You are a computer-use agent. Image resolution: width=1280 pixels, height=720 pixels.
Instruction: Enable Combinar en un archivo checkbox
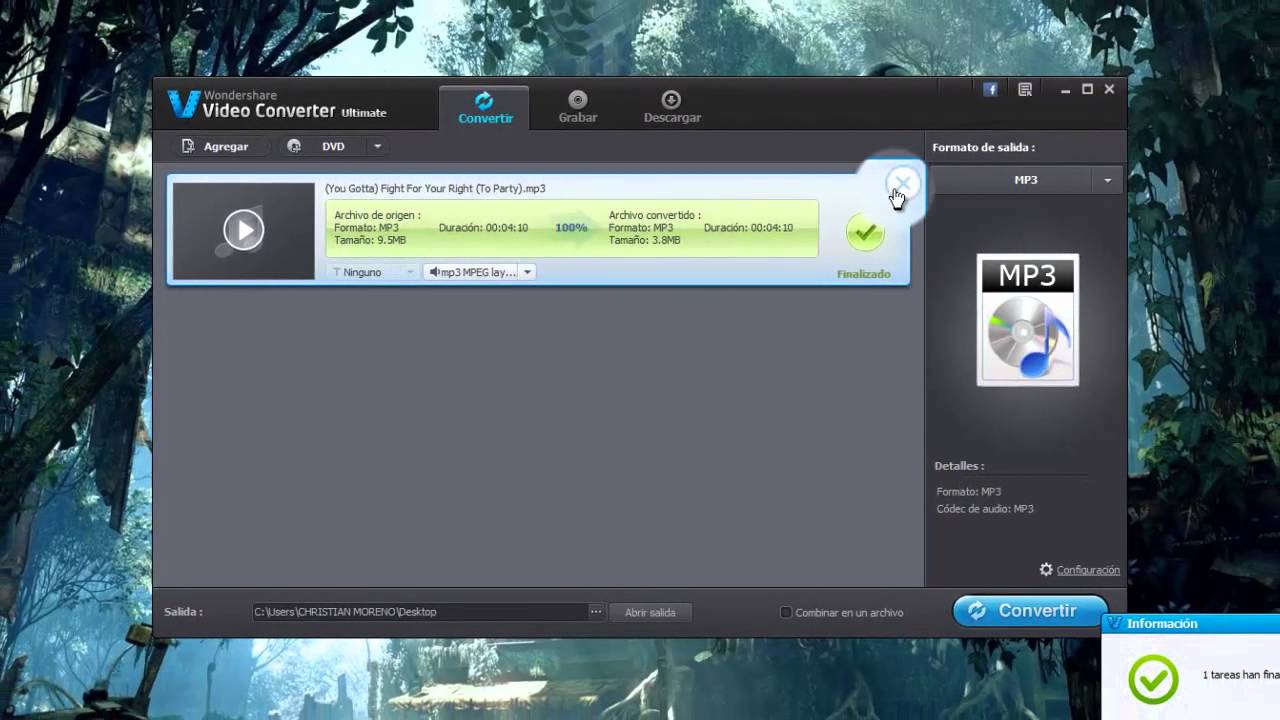click(786, 612)
